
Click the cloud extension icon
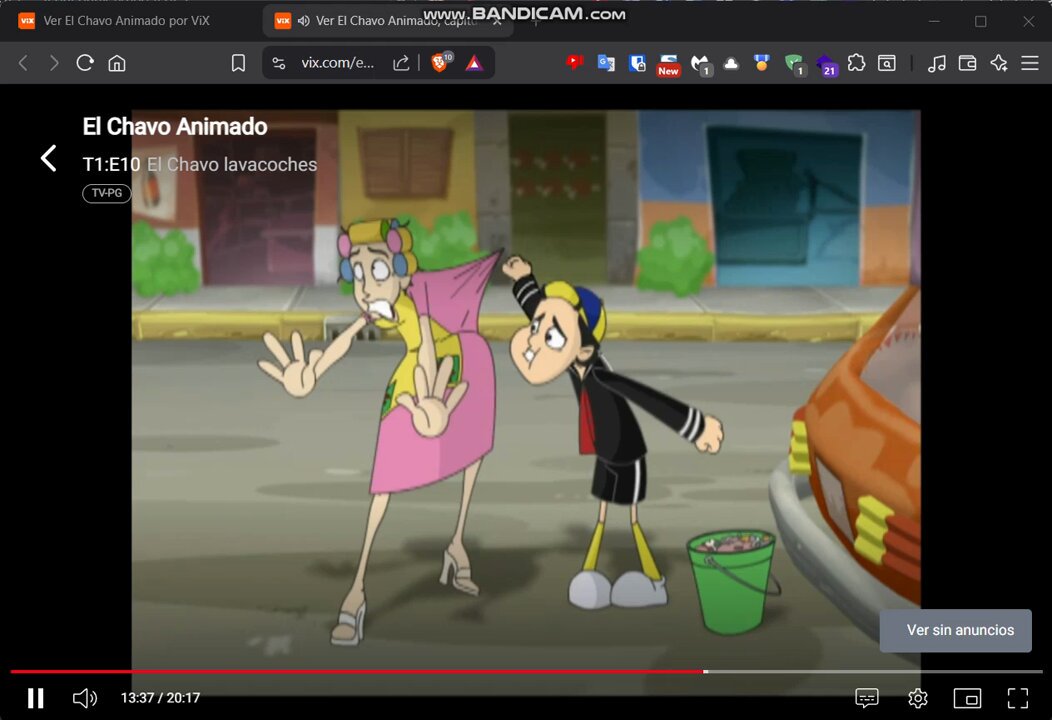[731, 63]
